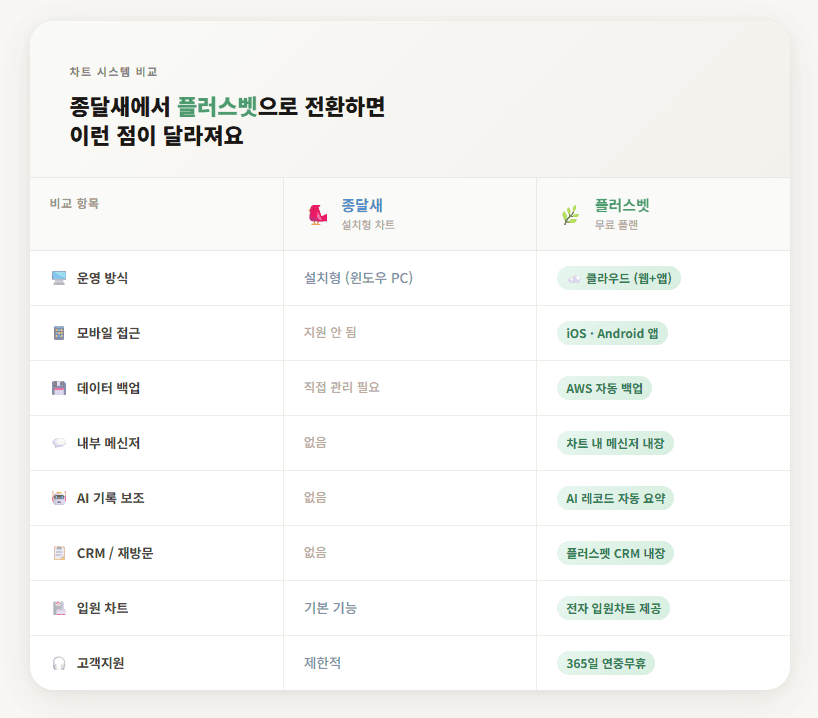Click the robot icon beside AI 기록 보조
Screen dimensions: 818x718
59,498
